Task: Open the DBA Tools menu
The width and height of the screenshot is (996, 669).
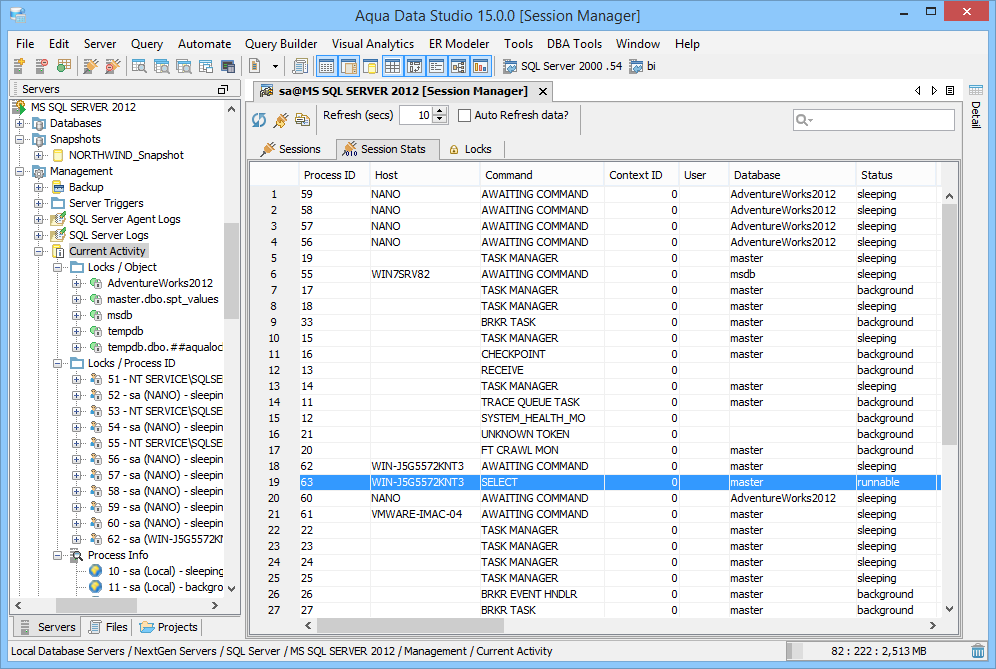Action: point(574,44)
